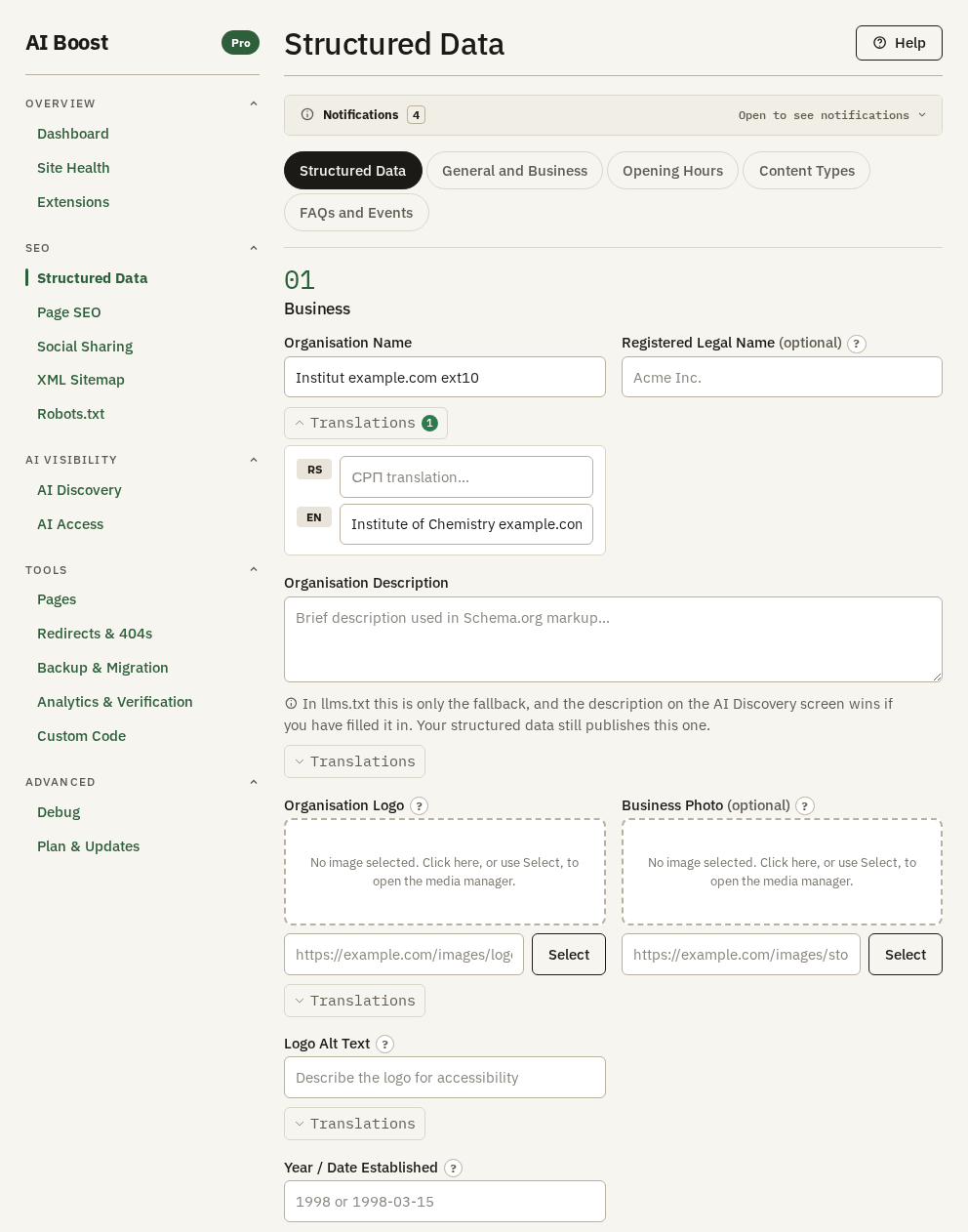Click Select for Organisation Logo
The image size is (968, 1232).
point(569,955)
